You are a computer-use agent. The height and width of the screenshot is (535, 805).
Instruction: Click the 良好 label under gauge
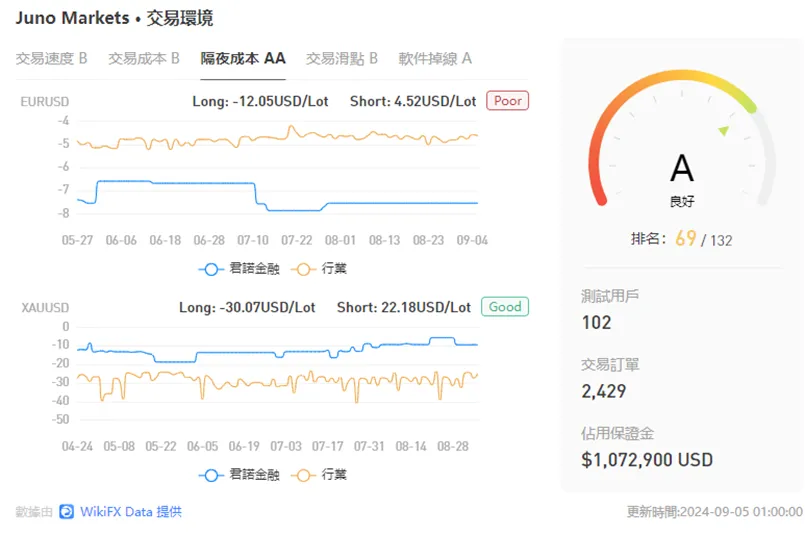tap(682, 201)
